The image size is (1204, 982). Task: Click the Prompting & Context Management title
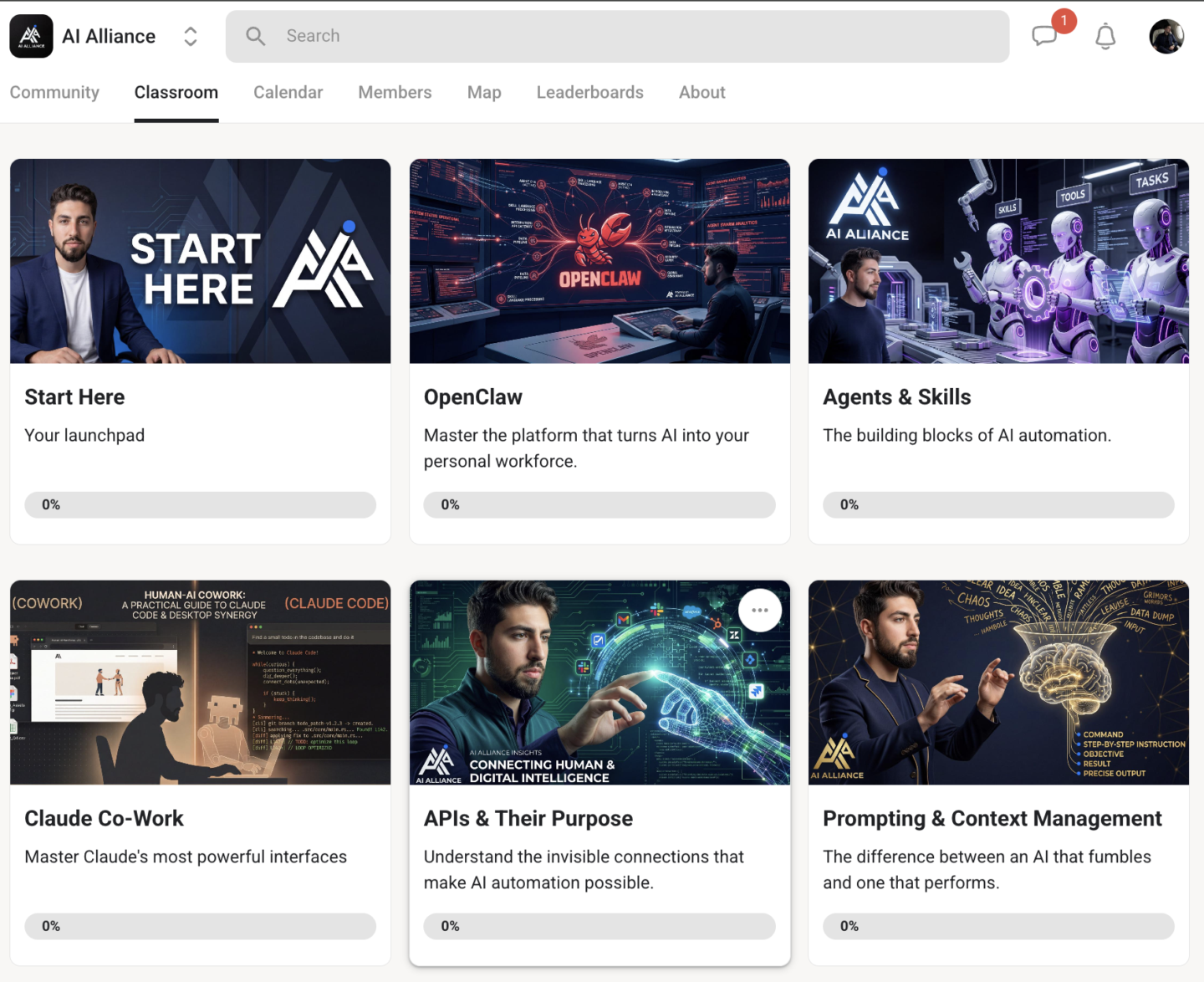(x=992, y=819)
